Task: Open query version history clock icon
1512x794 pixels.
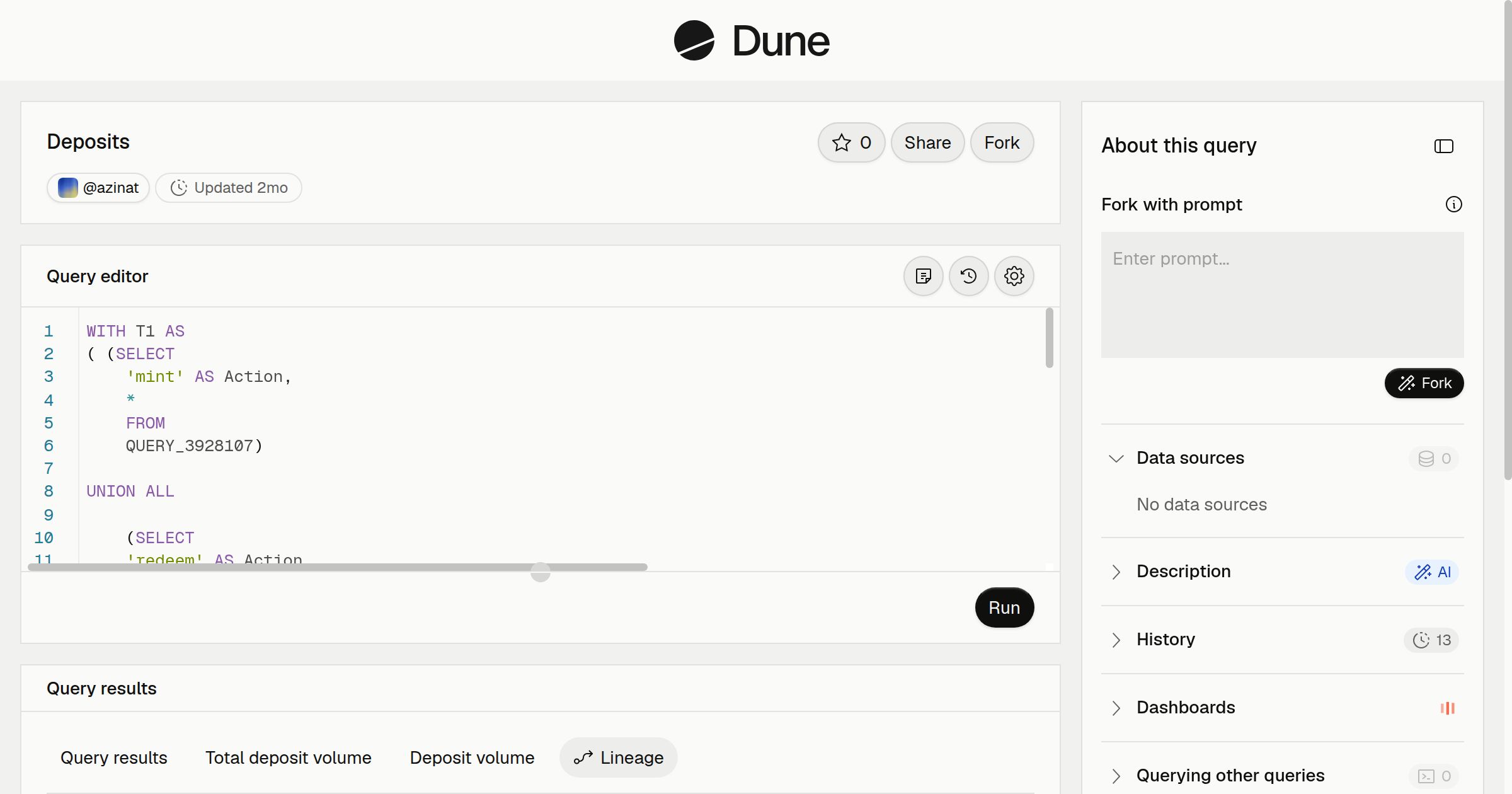Action: tap(969, 276)
